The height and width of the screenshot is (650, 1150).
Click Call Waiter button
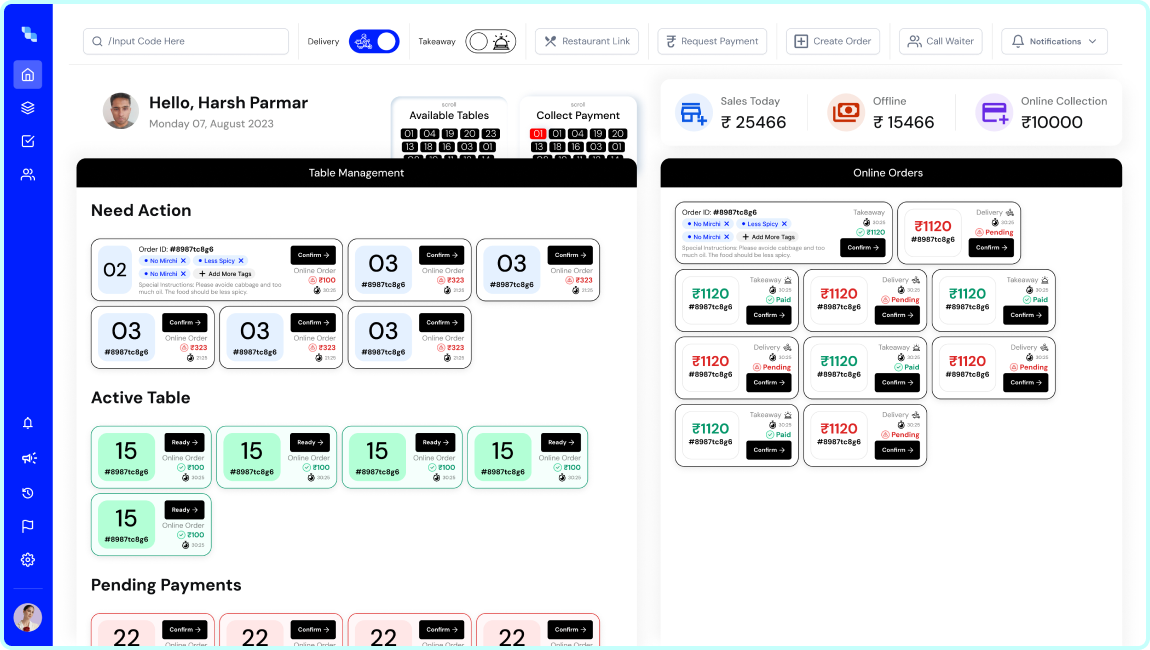[941, 42]
